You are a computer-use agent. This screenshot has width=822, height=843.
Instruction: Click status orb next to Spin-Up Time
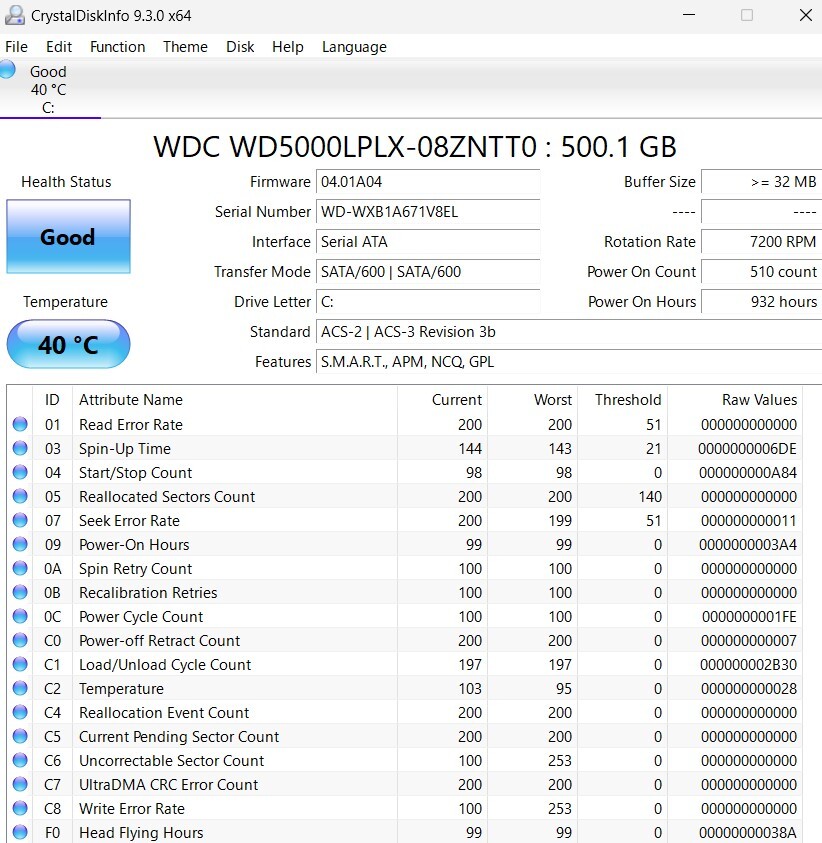coord(20,449)
